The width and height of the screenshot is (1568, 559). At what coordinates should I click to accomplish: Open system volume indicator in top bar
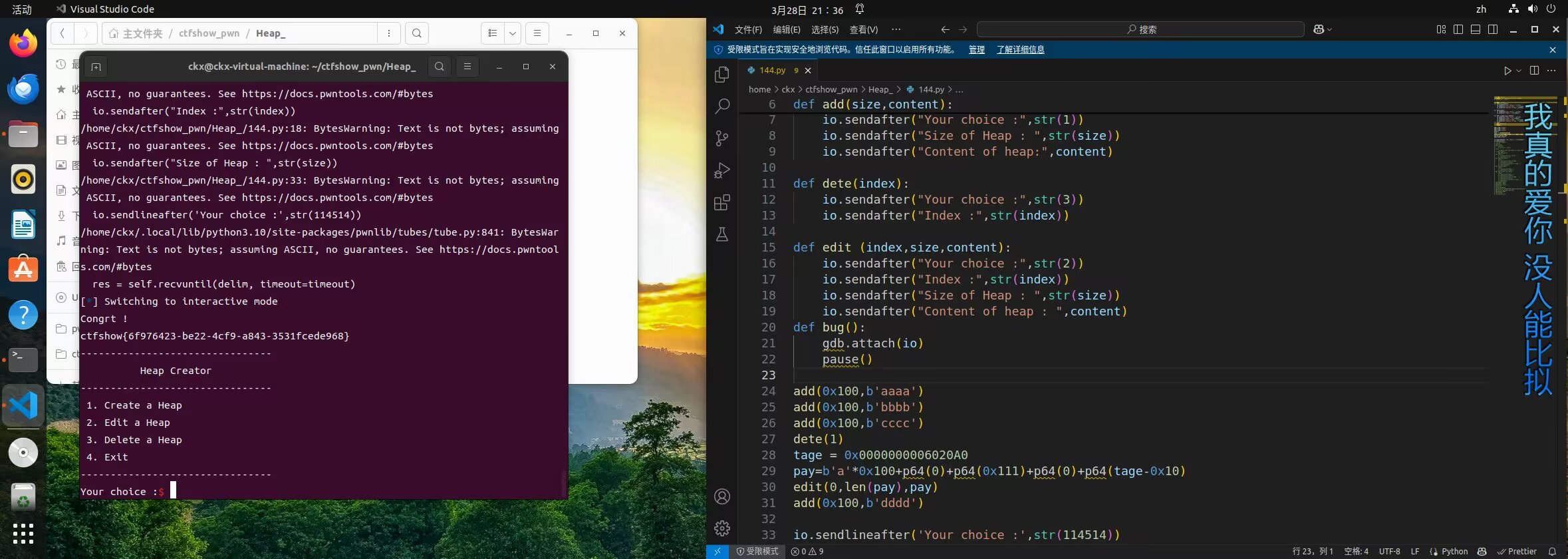coord(1532,9)
